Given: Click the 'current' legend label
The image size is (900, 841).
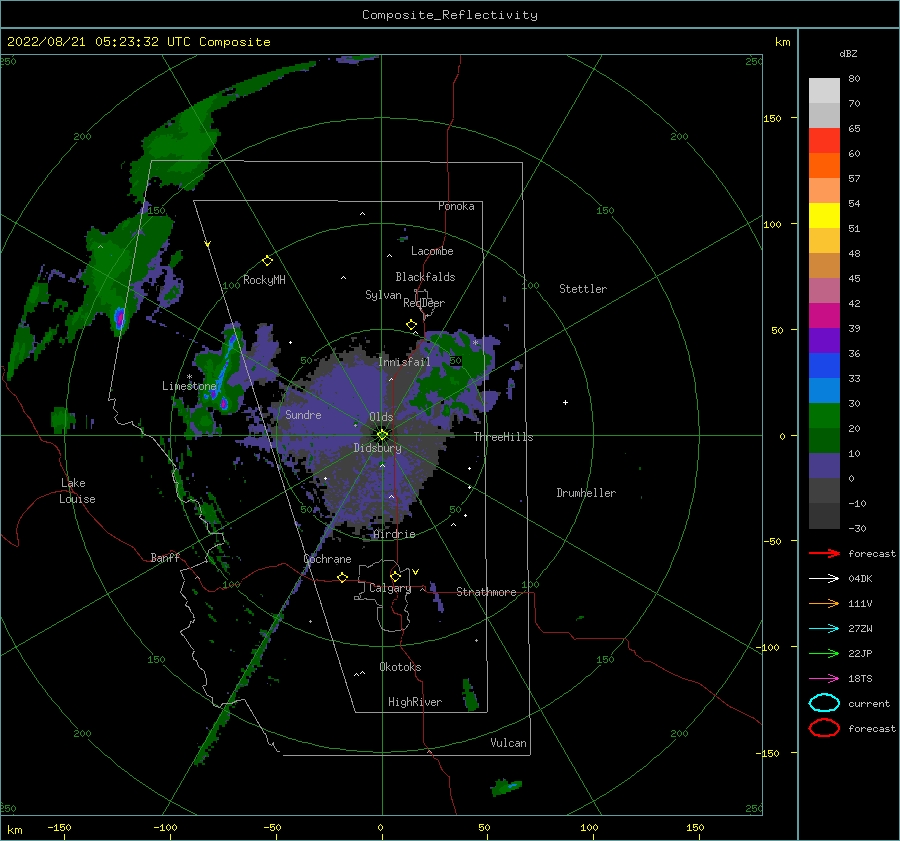Looking at the screenshot, I should (x=869, y=703).
